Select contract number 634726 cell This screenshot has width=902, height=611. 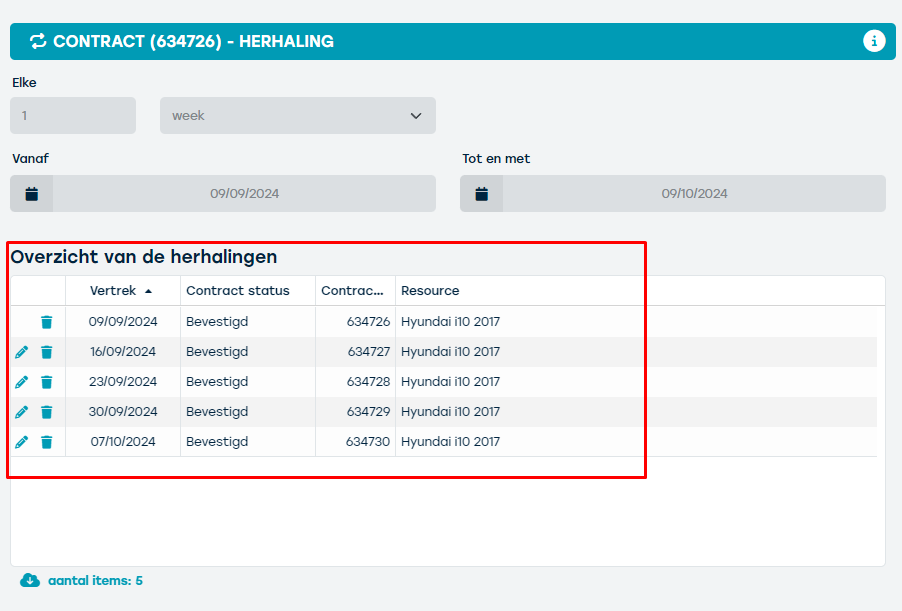356,322
